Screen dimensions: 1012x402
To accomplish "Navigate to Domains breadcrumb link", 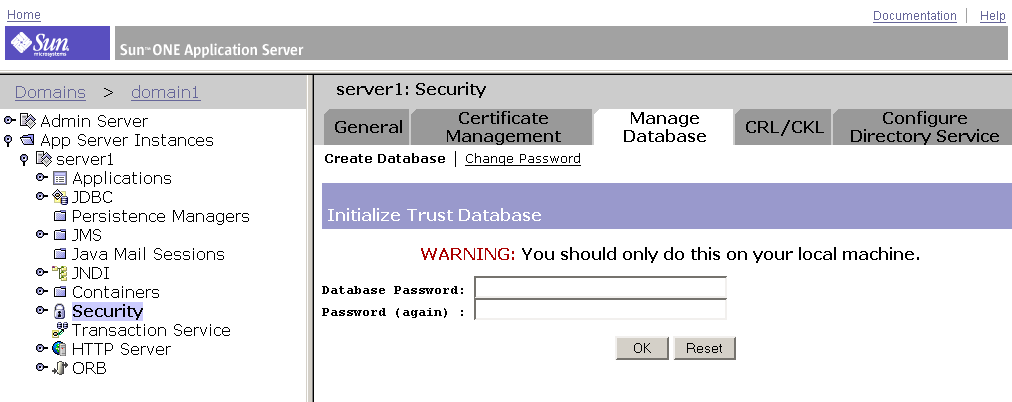I will pyautogui.click(x=50, y=92).
